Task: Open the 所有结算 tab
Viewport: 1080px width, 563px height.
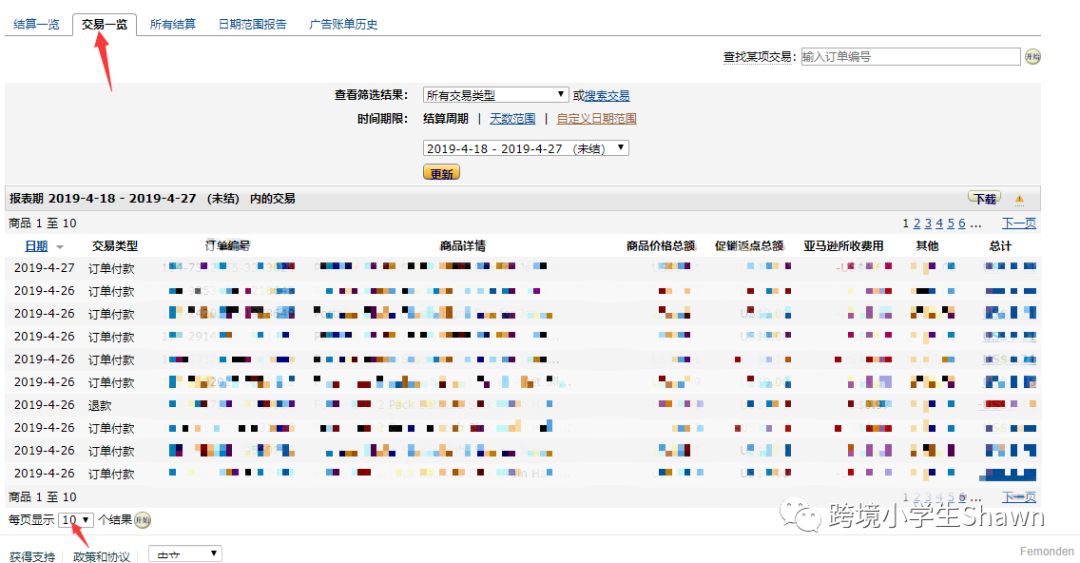Action: coord(173,24)
